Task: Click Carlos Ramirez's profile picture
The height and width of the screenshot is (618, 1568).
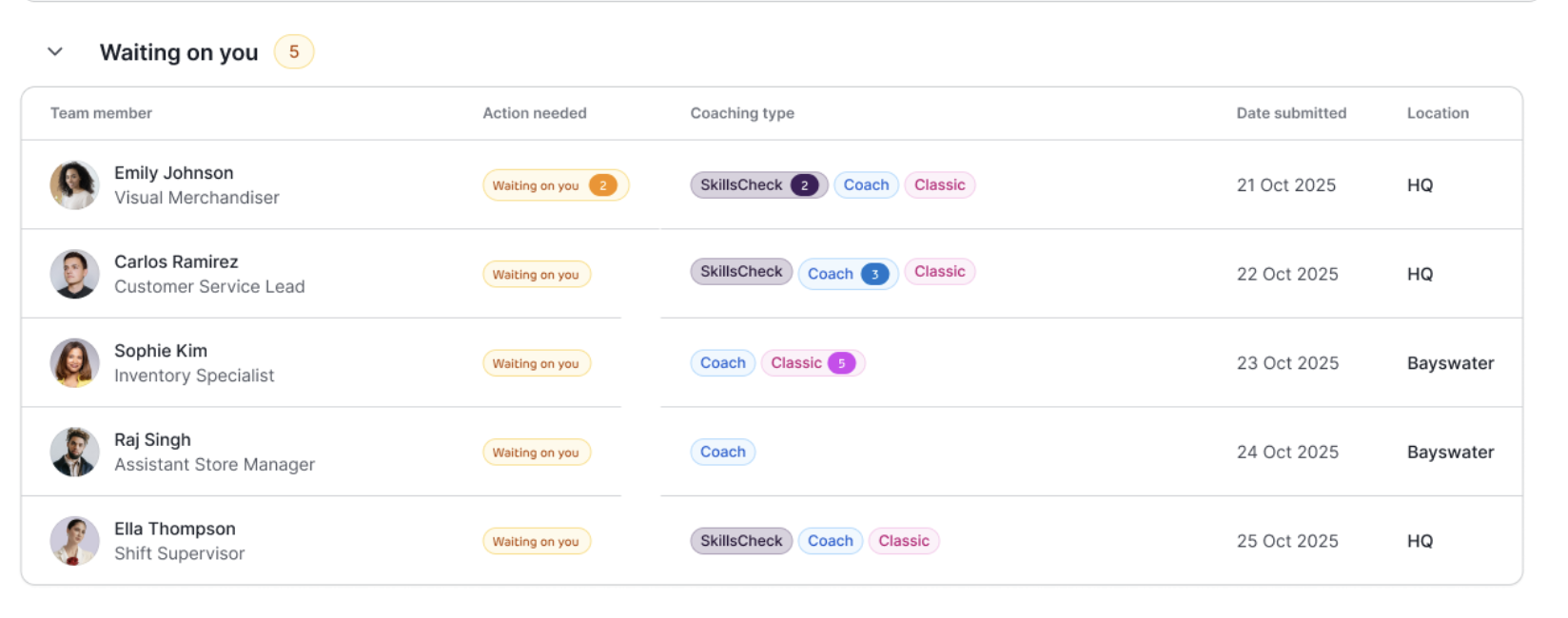Action: pos(74,274)
